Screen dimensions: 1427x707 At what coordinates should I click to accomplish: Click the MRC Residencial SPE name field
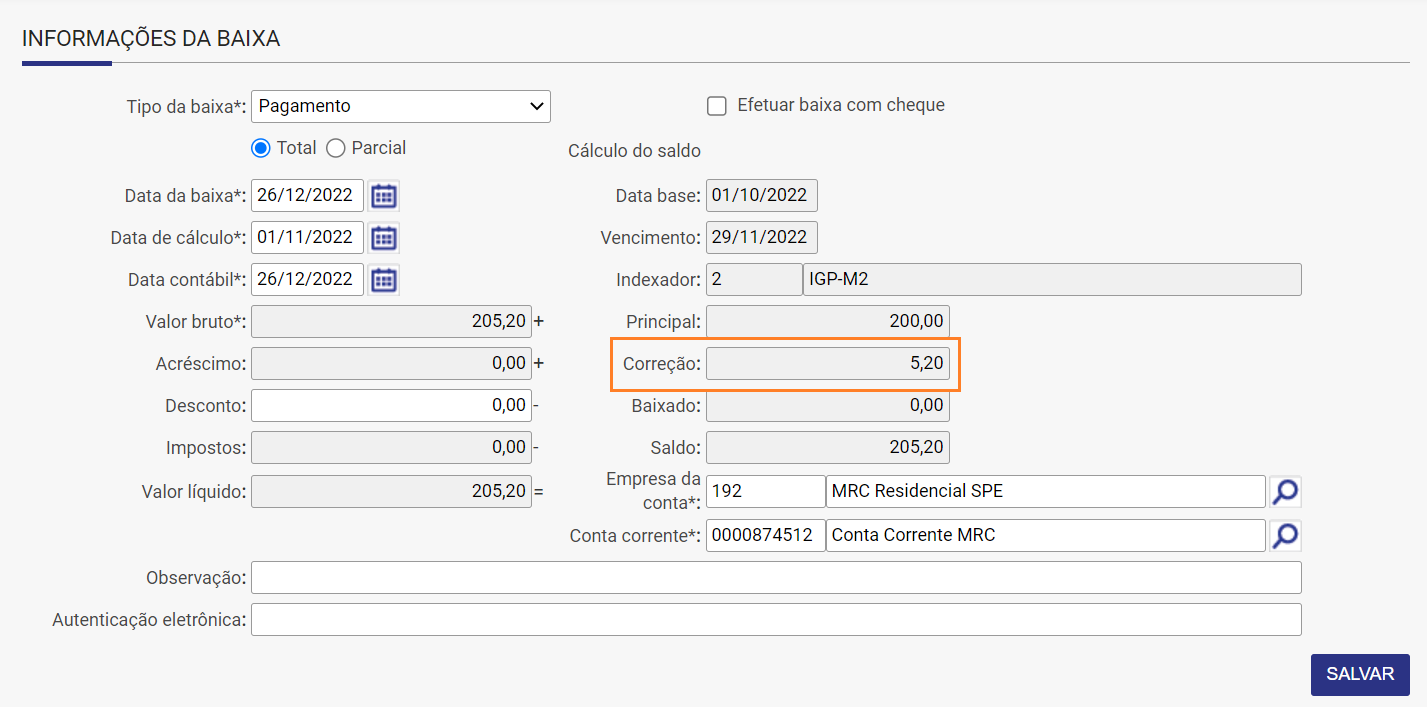[1046, 492]
